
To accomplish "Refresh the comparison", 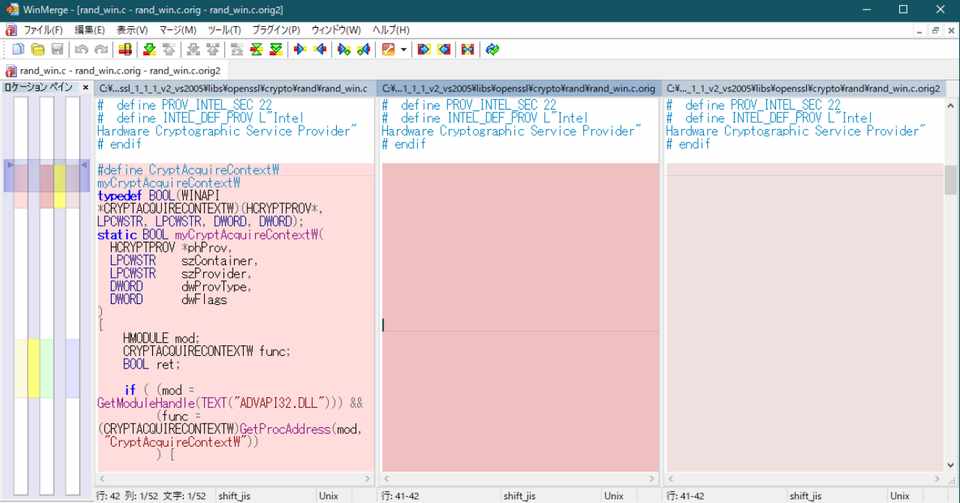I will [492, 50].
